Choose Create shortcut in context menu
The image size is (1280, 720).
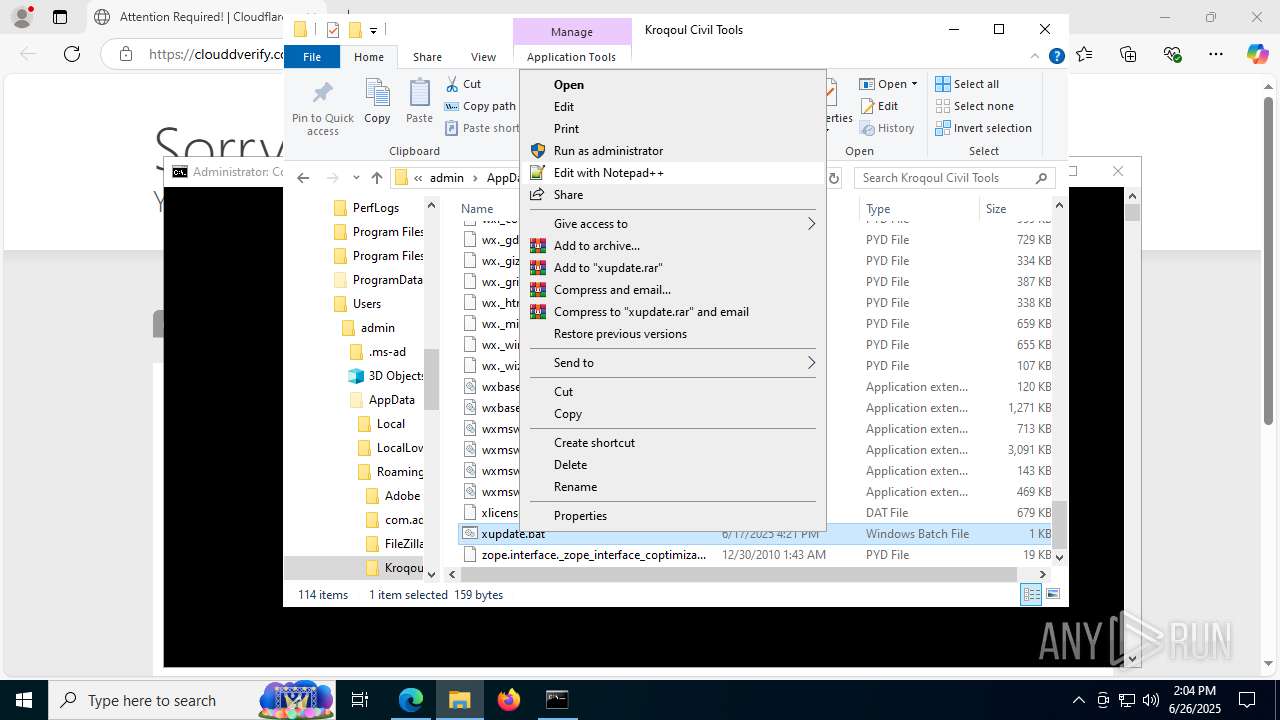tap(674, 443)
